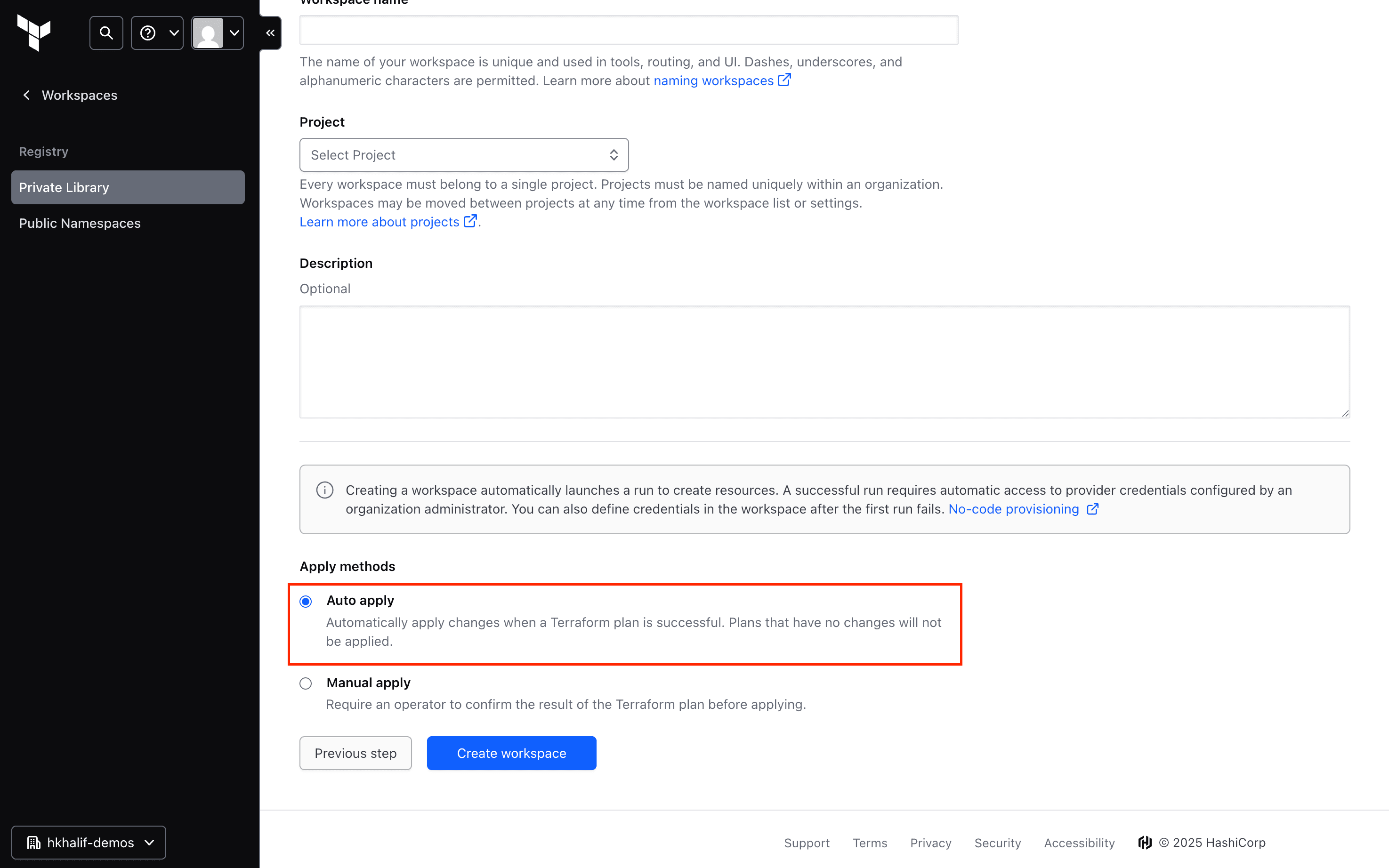Collapse the sidebar with double-chevron icon

coord(270,33)
